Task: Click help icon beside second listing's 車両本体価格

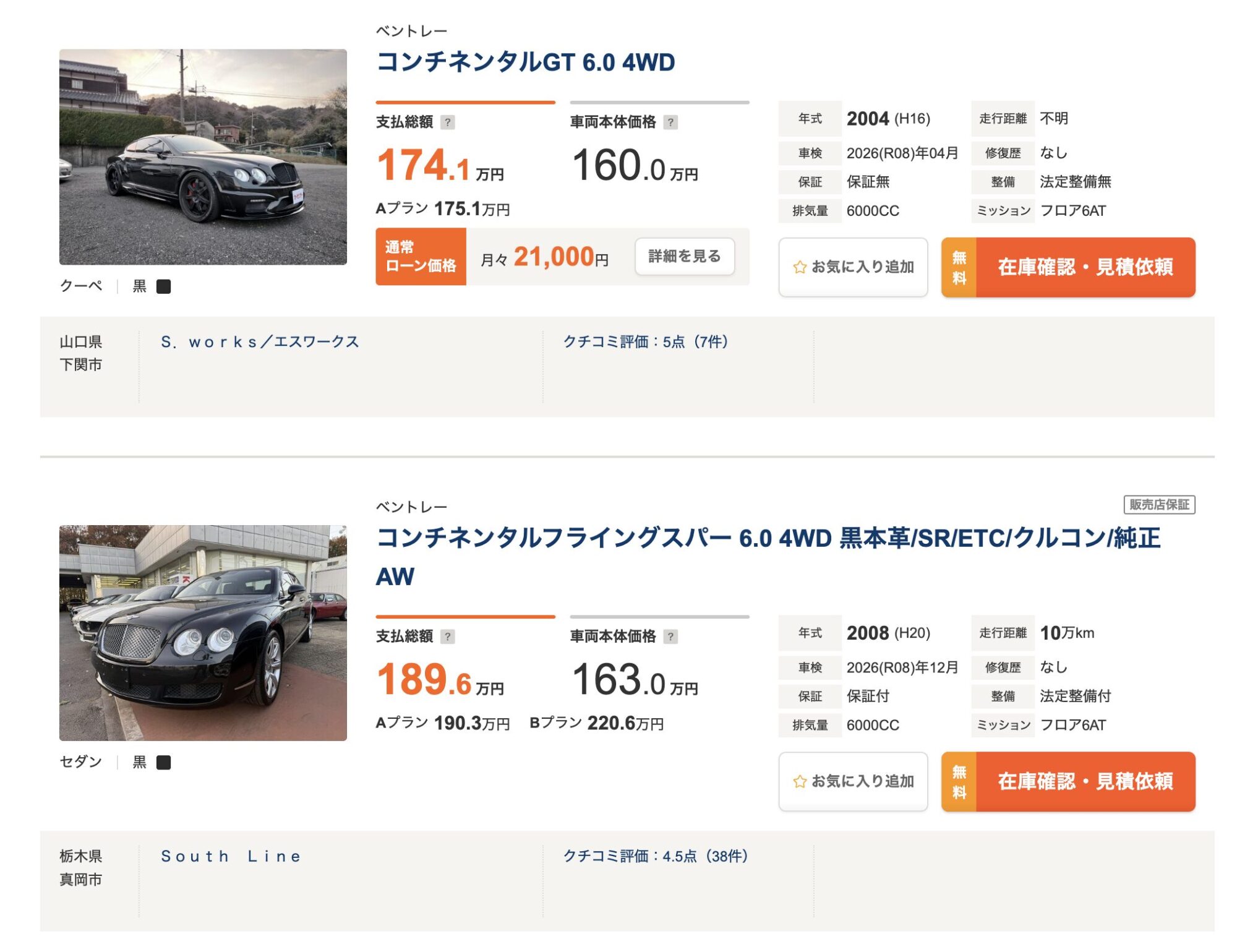Action: [670, 637]
